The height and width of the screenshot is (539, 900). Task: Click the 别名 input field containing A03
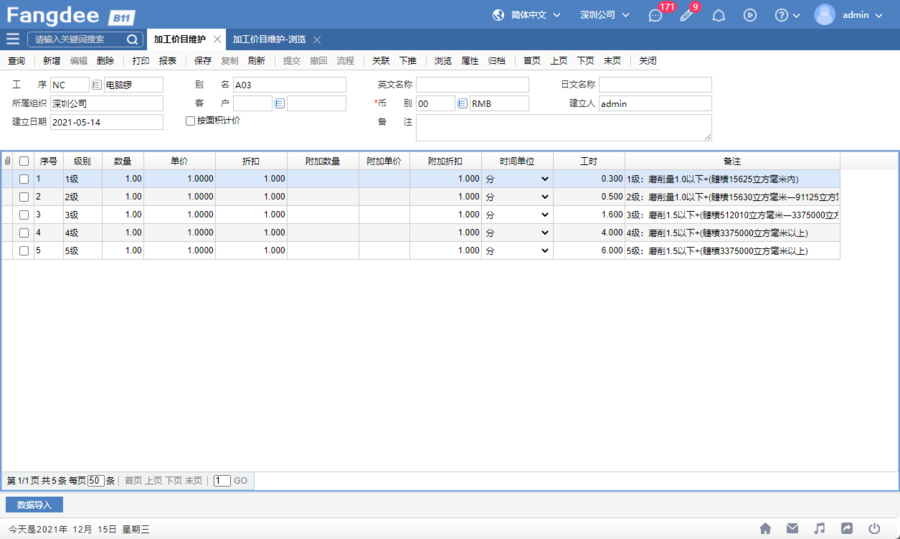click(x=289, y=85)
